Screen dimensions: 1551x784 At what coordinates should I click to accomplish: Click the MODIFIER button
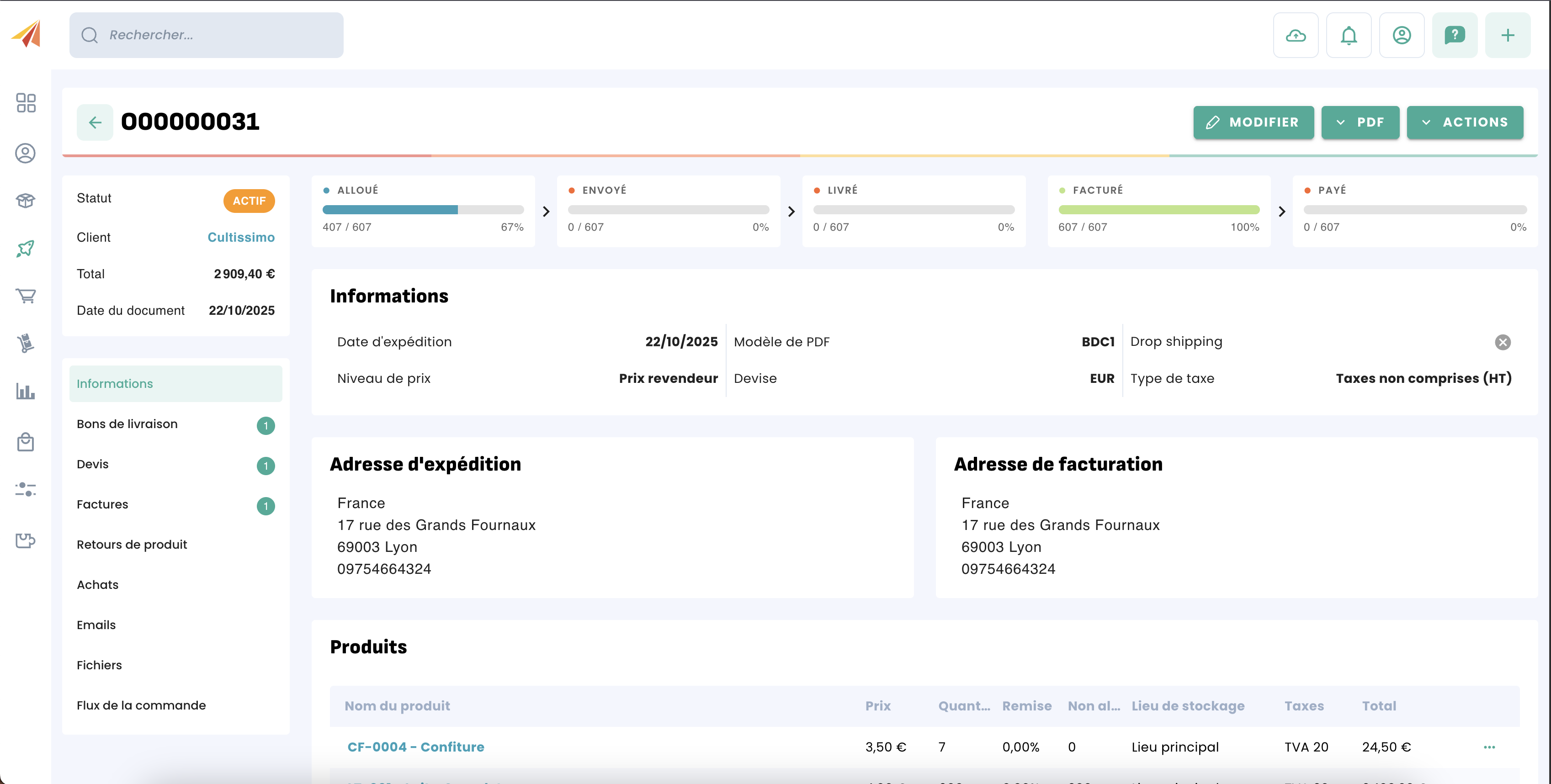(x=1253, y=122)
